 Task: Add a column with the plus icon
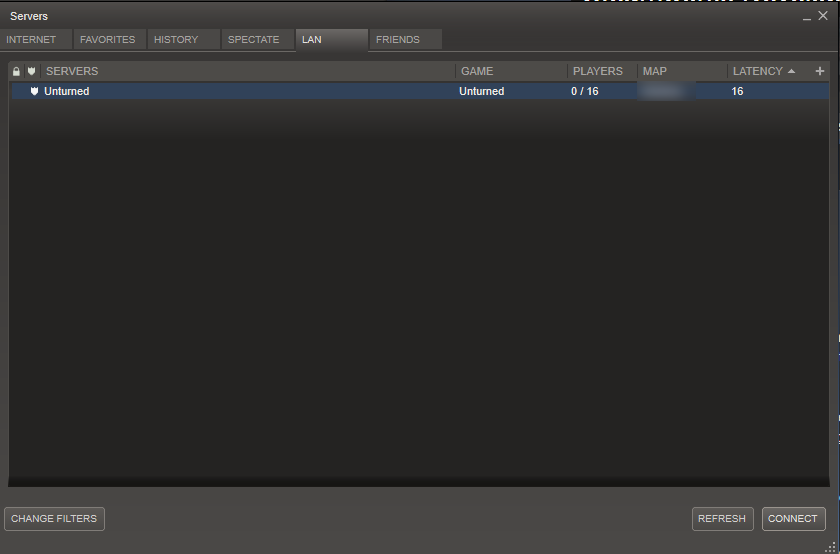[820, 71]
